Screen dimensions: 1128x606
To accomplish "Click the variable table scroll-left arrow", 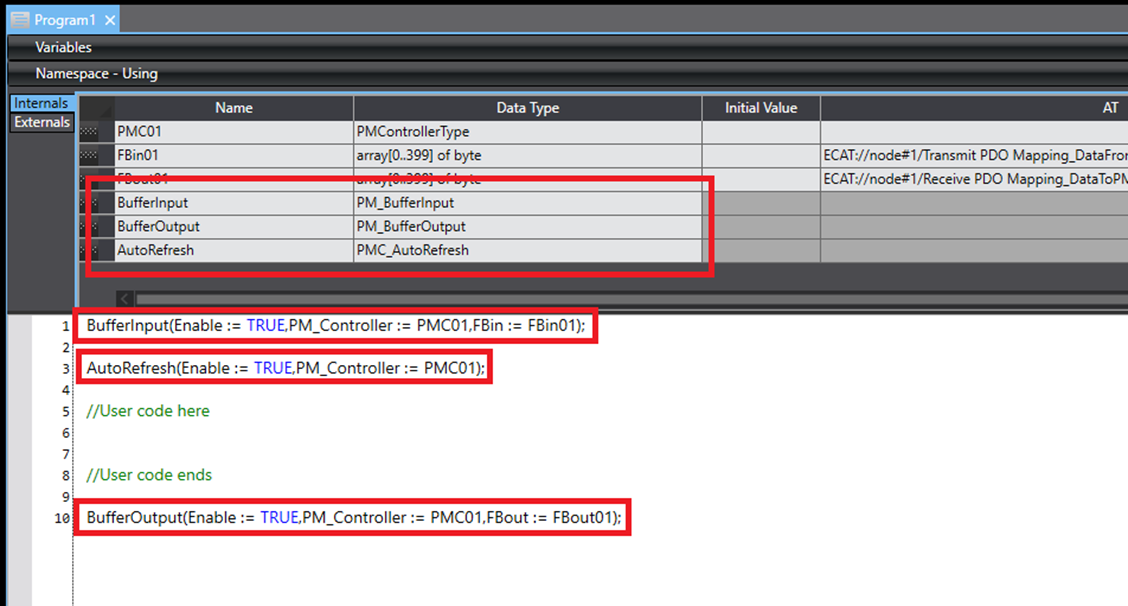I will (125, 299).
